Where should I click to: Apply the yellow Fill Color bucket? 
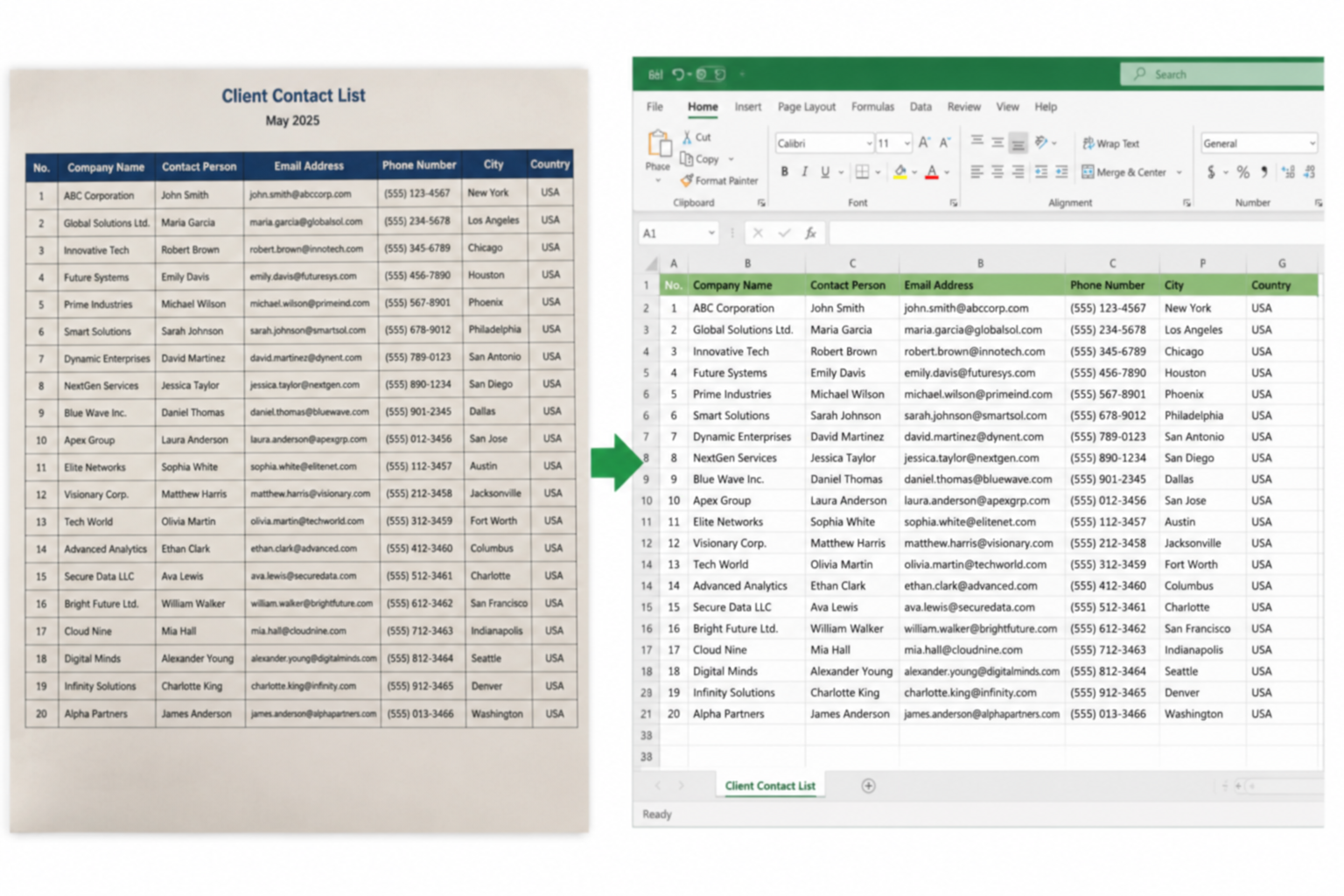click(x=900, y=172)
